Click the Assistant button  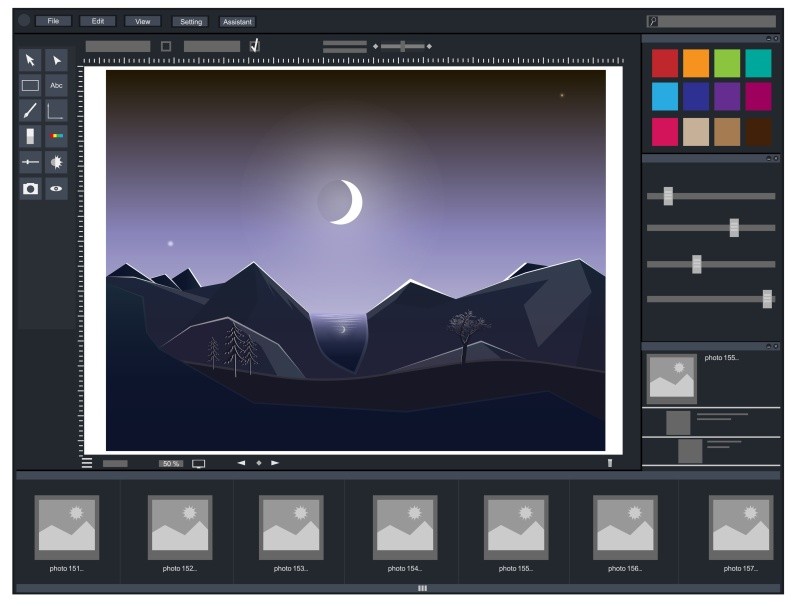pos(237,21)
